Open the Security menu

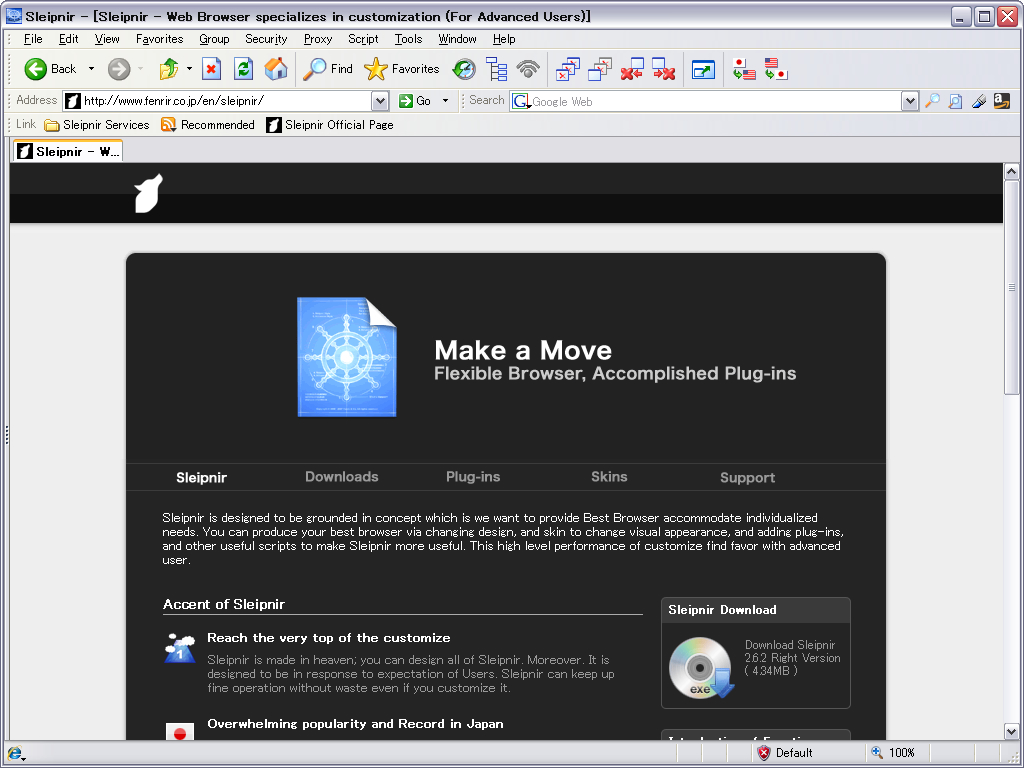click(x=266, y=39)
